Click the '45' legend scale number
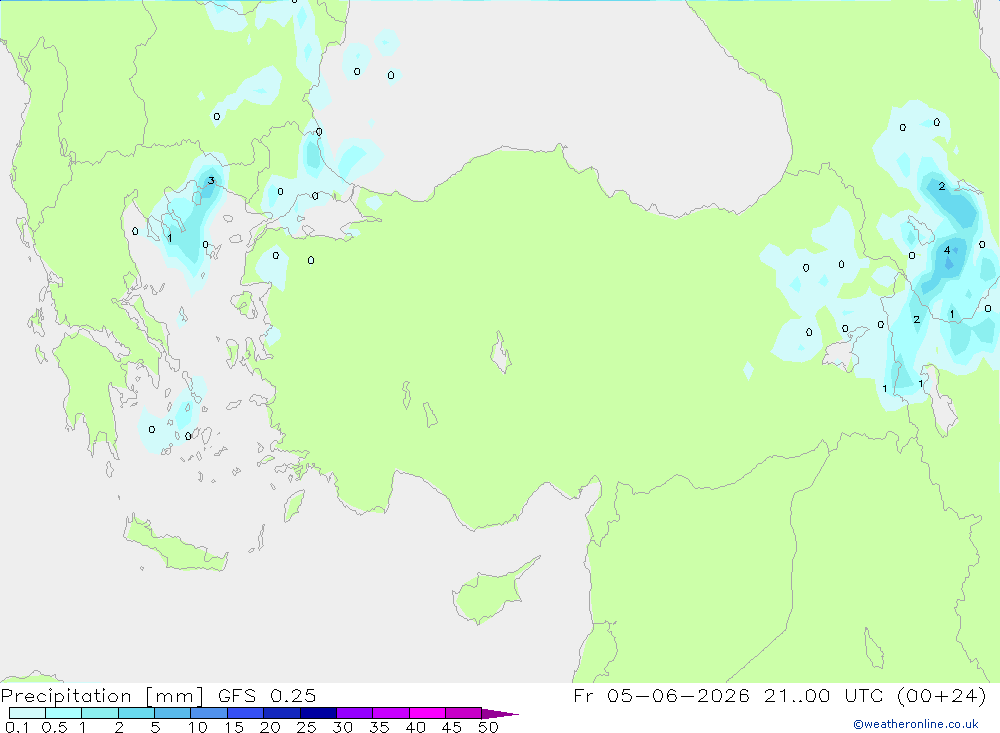1000x733 pixels. (452, 727)
